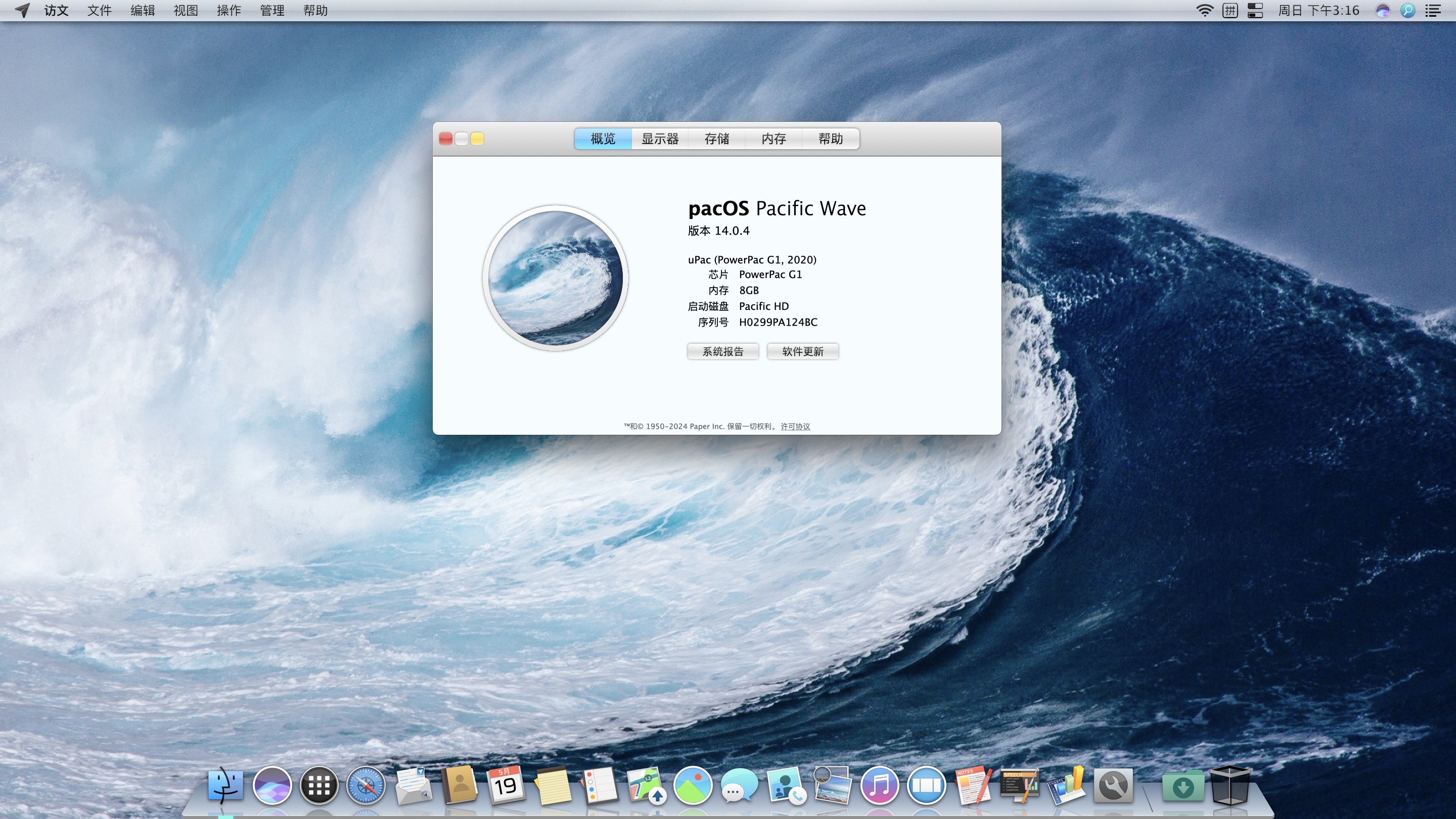The width and height of the screenshot is (1456, 819).
Task: Switch to the 帮助 tab in window
Action: click(831, 139)
